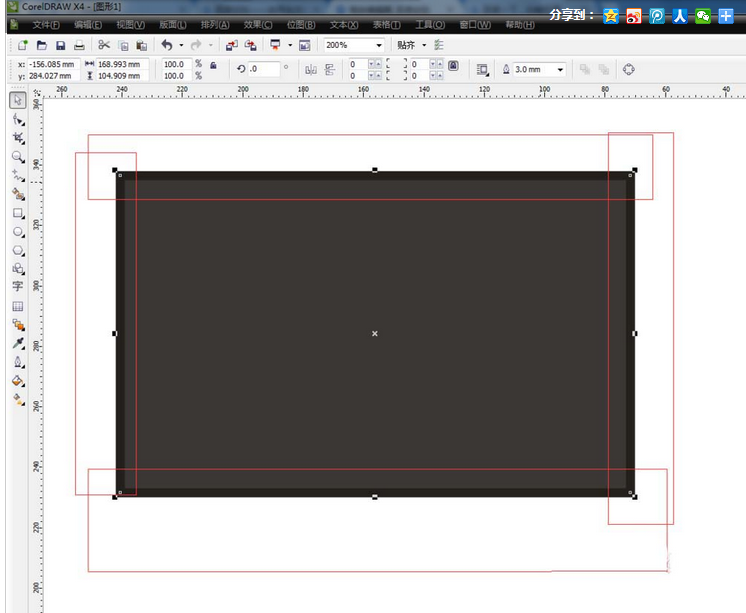Choose the Ellipse tool
The image size is (746, 613).
(x=18, y=232)
